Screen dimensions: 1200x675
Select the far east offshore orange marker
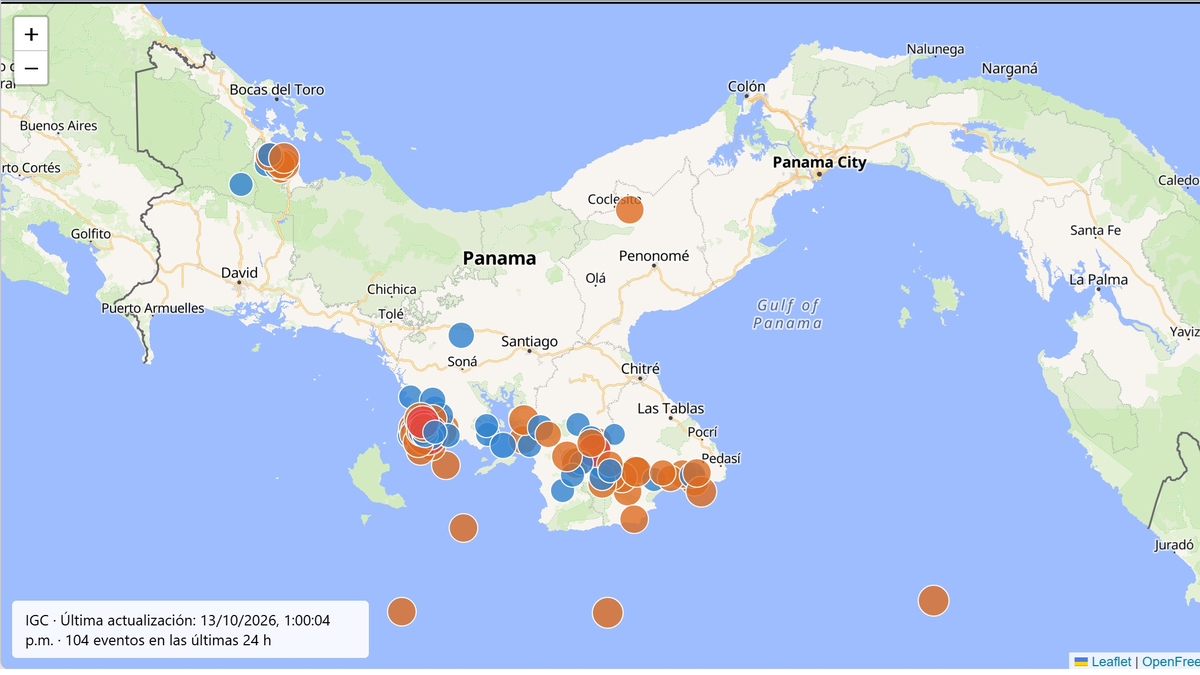[x=933, y=600]
